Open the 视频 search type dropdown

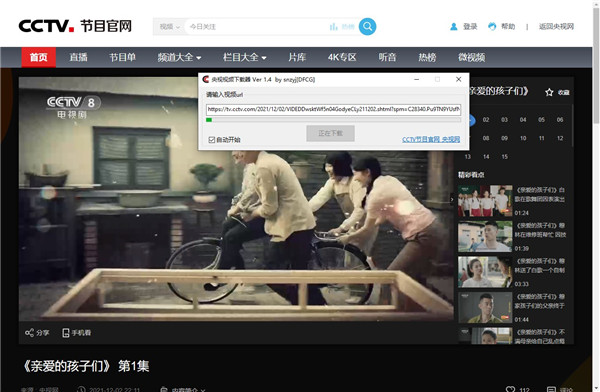pyautogui.click(x=170, y=26)
